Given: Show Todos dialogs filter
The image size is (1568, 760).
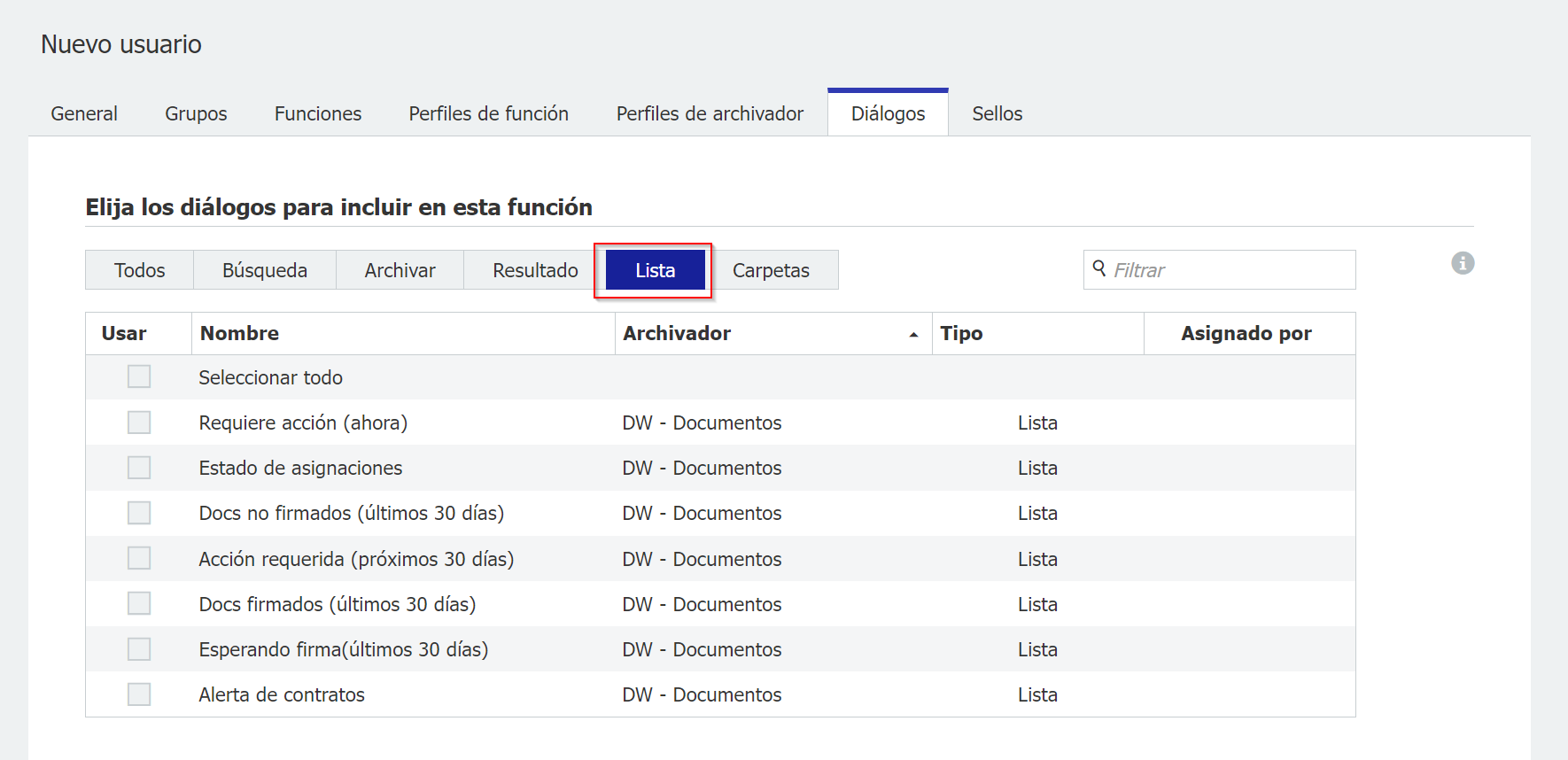Looking at the screenshot, I should [x=140, y=270].
